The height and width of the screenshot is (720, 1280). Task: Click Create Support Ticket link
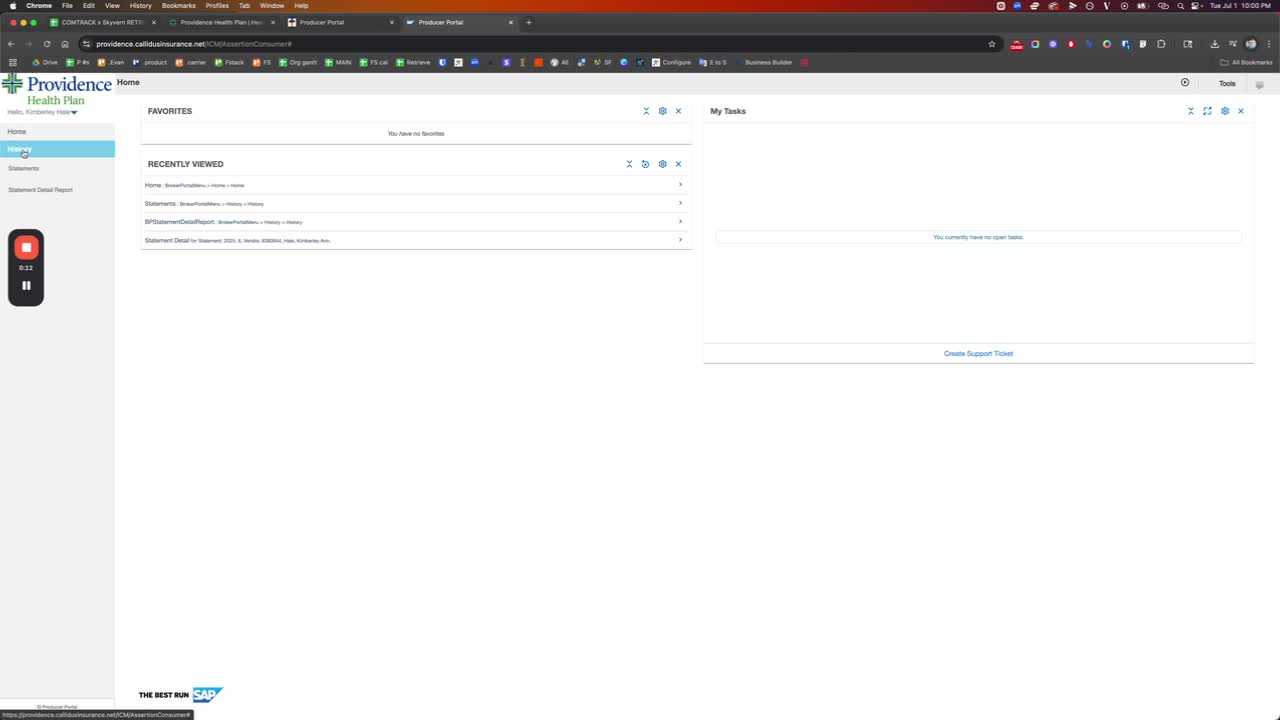[978, 353]
